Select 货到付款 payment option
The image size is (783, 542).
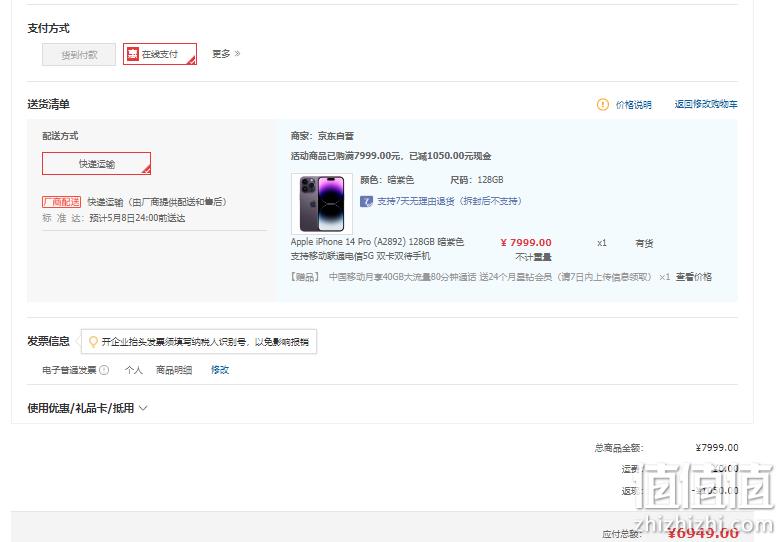[x=79, y=54]
